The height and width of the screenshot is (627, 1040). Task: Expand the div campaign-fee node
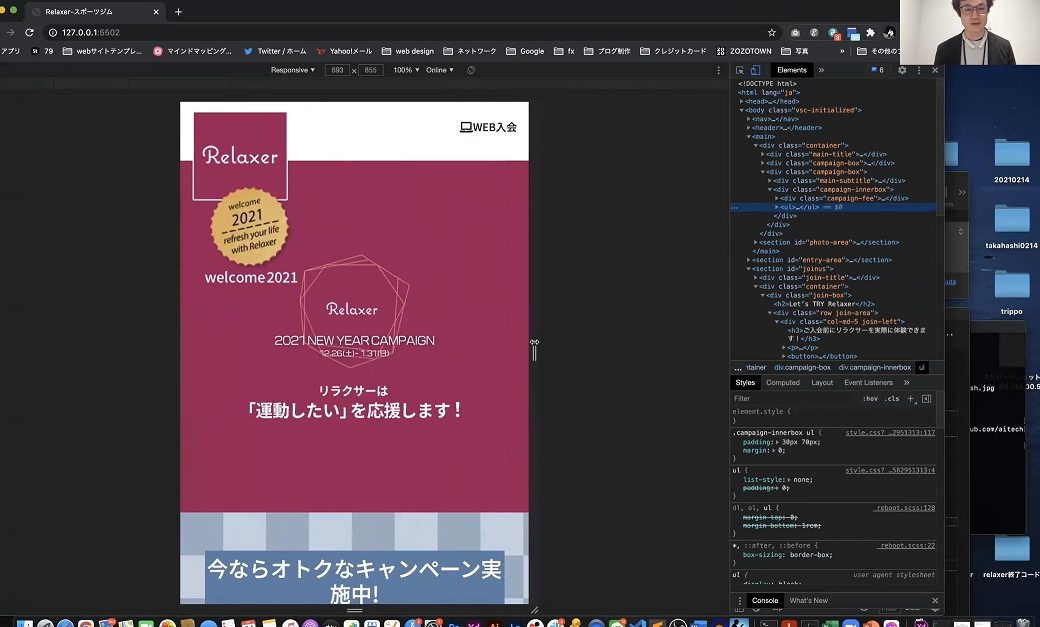777,198
